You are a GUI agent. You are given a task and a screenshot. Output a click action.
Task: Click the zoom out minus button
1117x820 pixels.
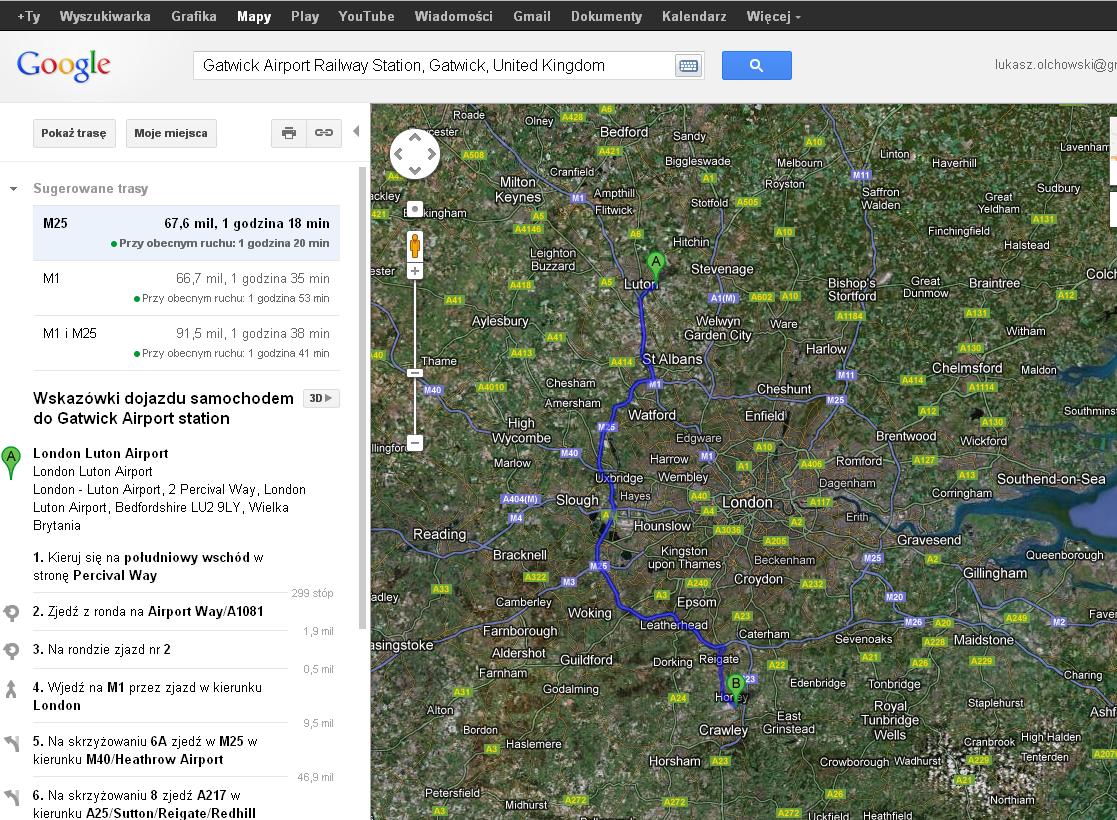(x=415, y=442)
